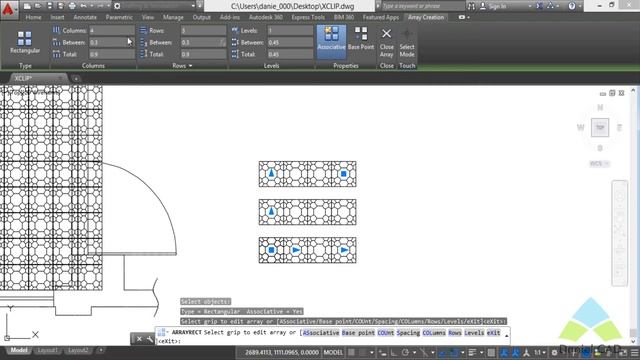Click Close Array X icon
640x360 pixels.
pyautogui.click(x=386, y=33)
